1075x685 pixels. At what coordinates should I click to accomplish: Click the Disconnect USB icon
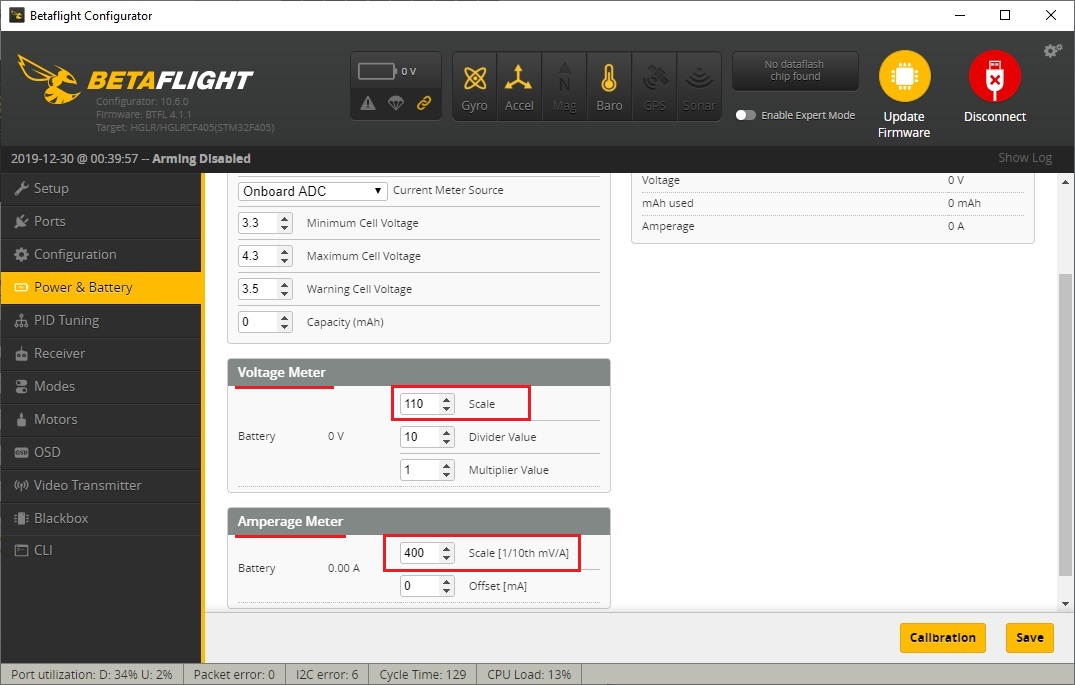[x=994, y=76]
